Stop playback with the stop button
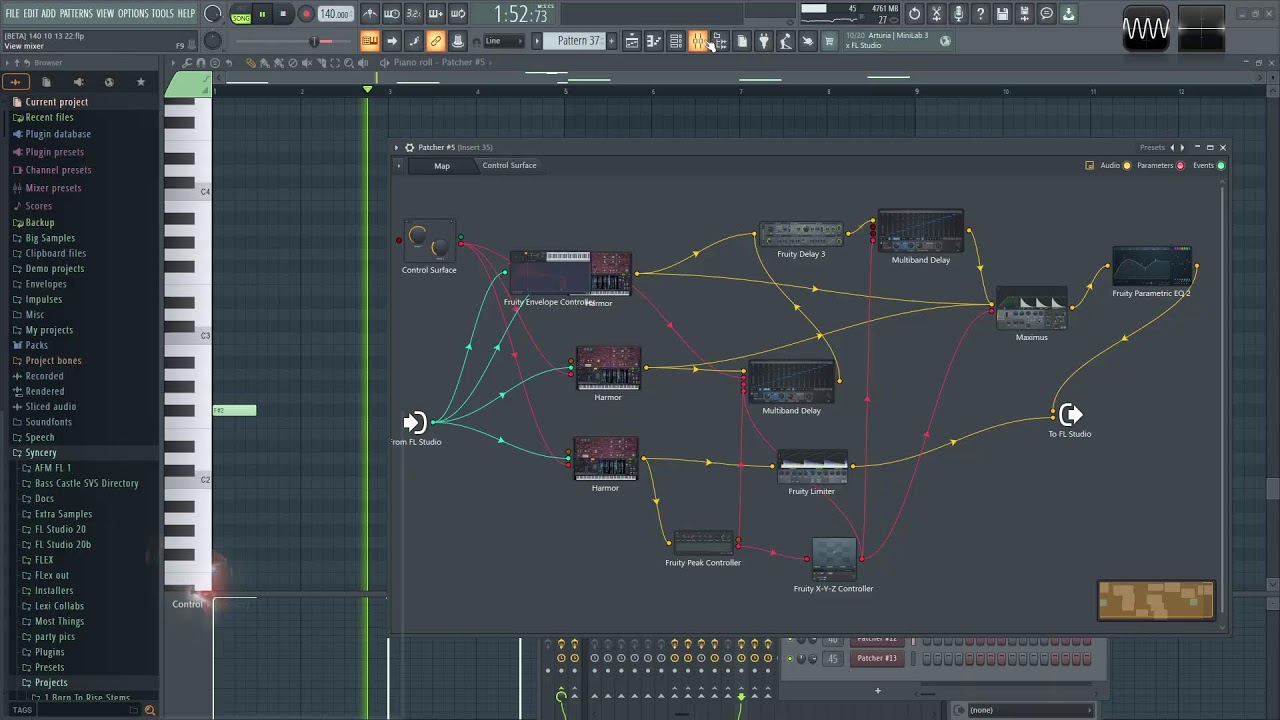1280x720 pixels. click(x=283, y=14)
